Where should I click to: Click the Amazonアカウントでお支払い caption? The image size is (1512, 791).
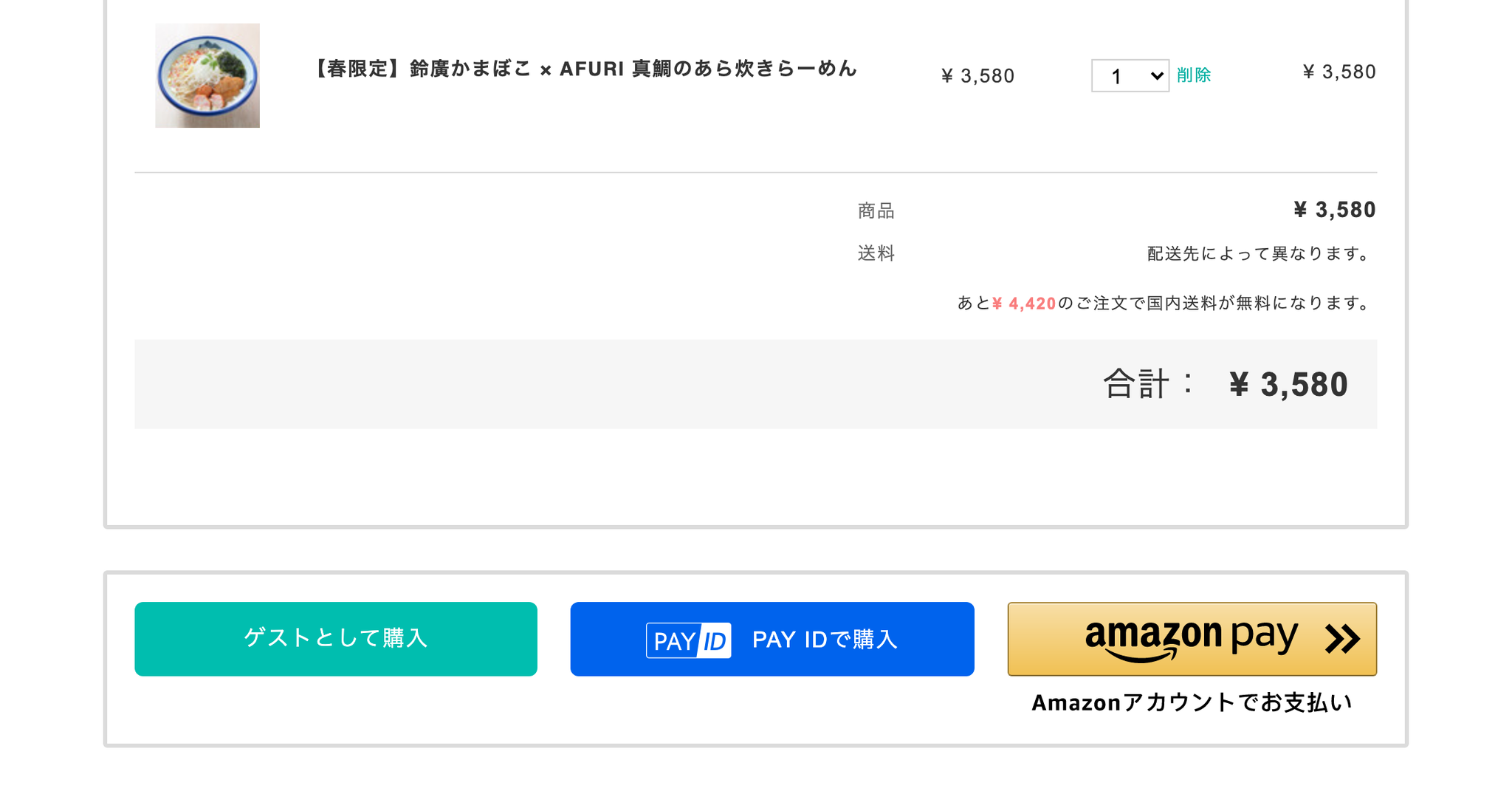(1192, 702)
